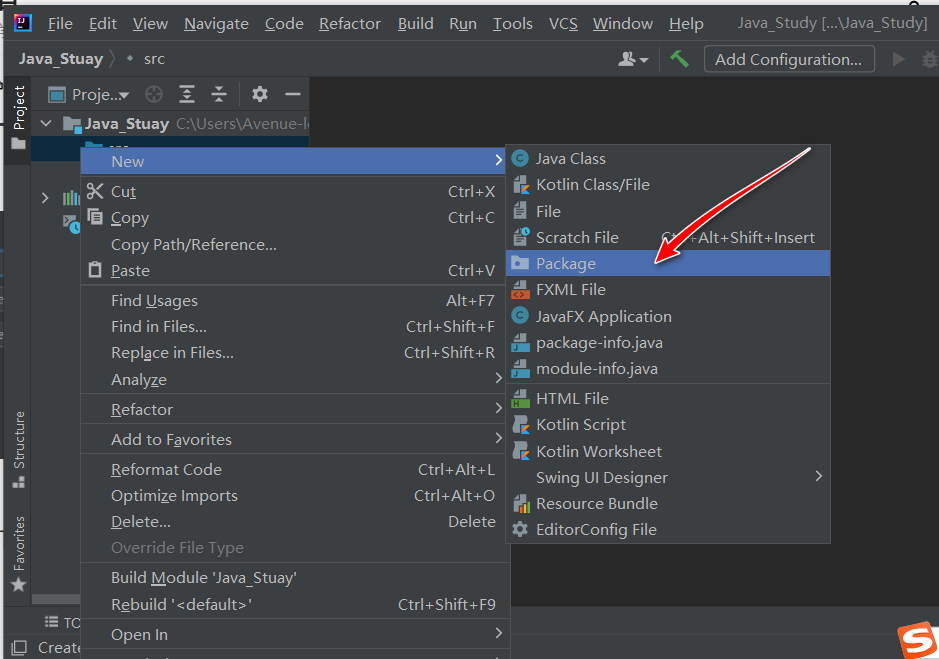The image size is (939, 659).
Task: Open the Build menu
Action: [416, 23]
